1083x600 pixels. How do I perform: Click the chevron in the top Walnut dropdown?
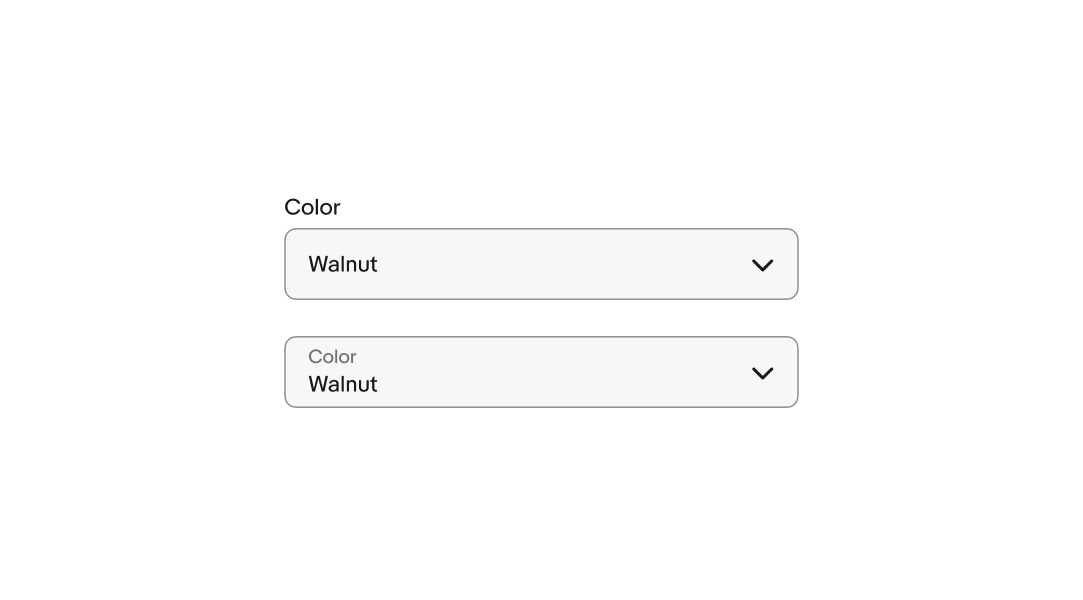(762, 265)
